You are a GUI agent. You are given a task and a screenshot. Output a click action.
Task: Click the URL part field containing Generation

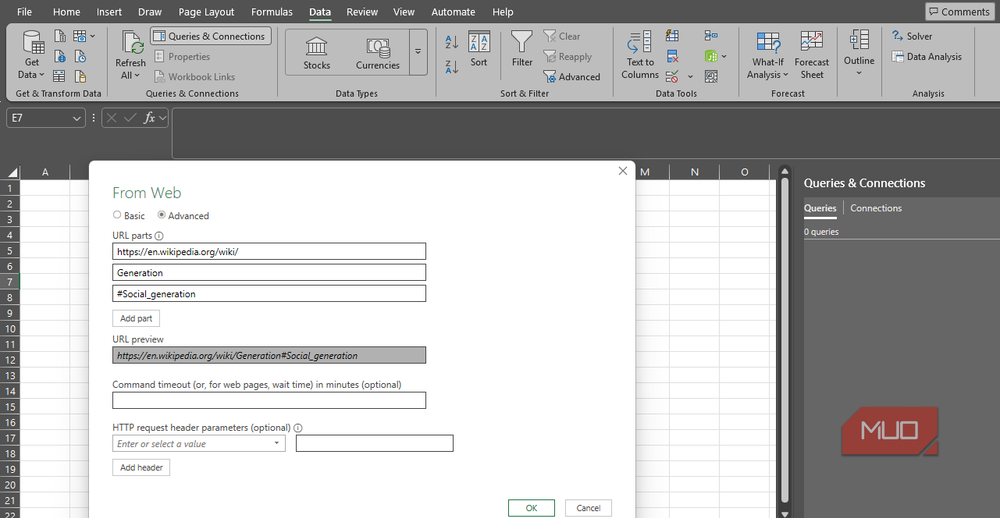pyautogui.click(x=269, y=272)
